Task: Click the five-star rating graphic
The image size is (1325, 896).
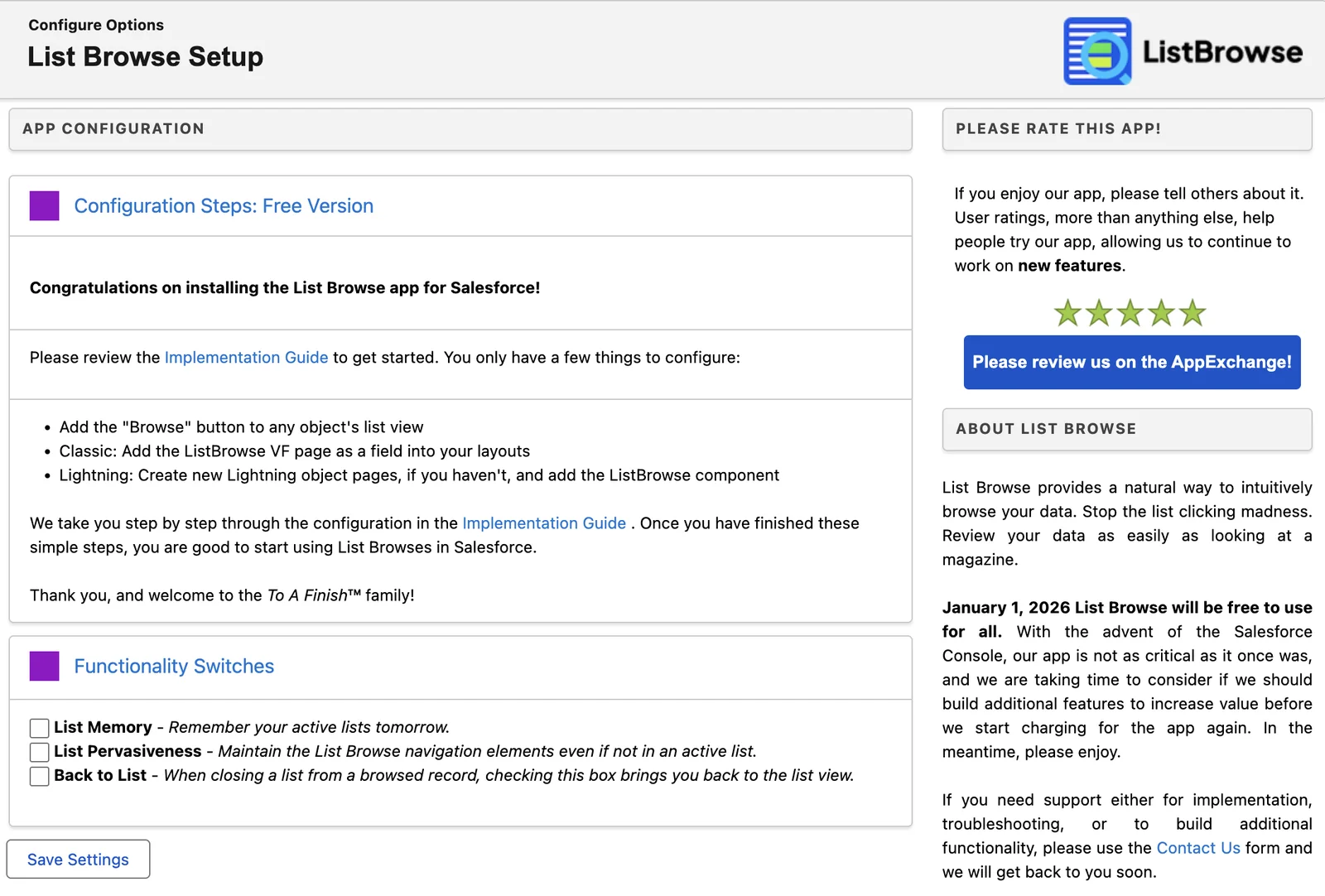Action: pos(1130,313)
